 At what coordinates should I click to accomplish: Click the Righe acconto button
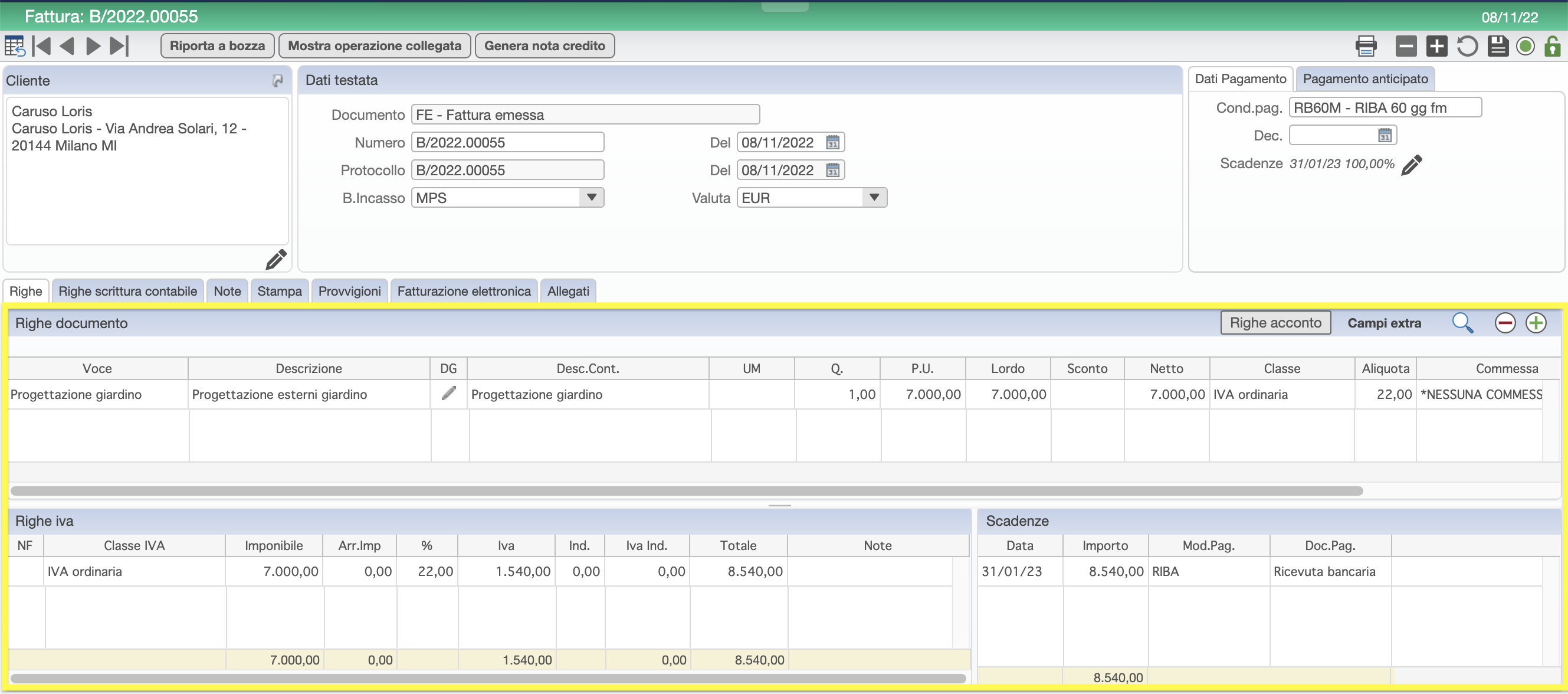pos(1275,323)
